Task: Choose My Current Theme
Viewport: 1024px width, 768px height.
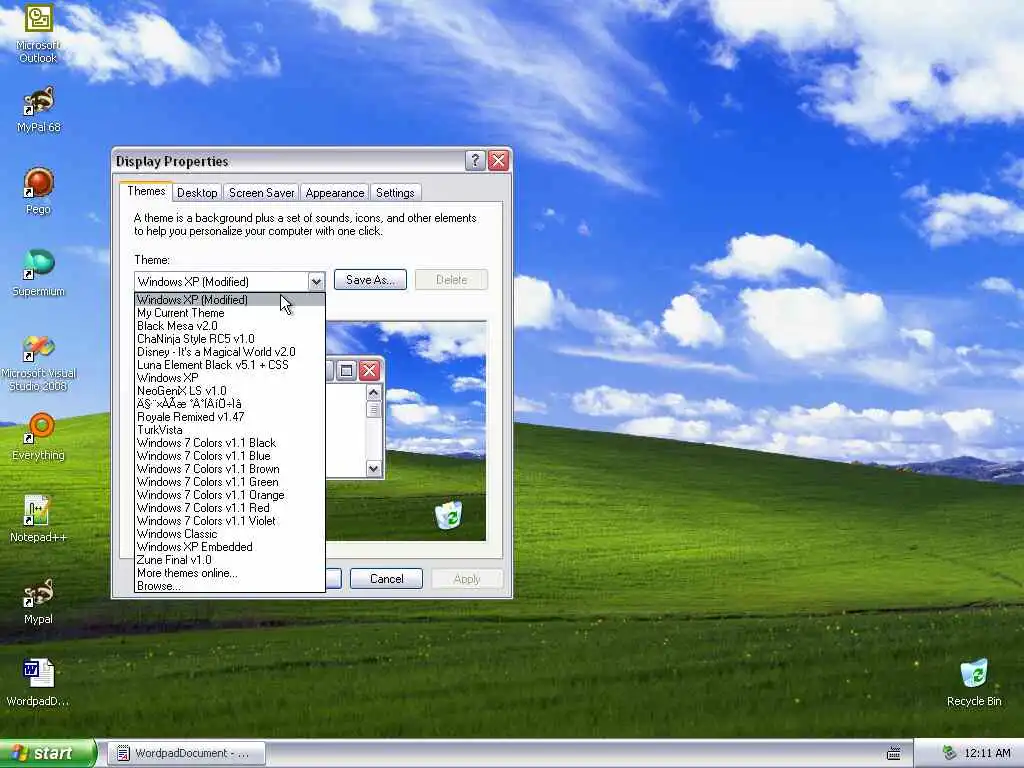Action: tap(229, 313)
